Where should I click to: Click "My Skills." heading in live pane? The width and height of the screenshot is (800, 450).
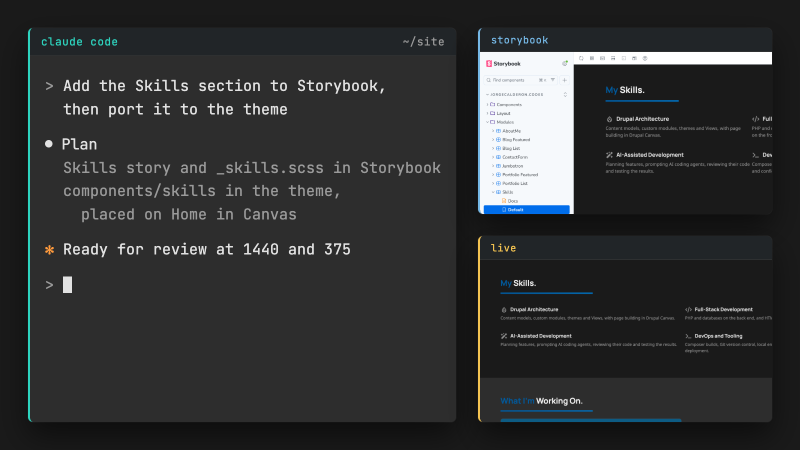pyautogui.click(x=518, y=283)
